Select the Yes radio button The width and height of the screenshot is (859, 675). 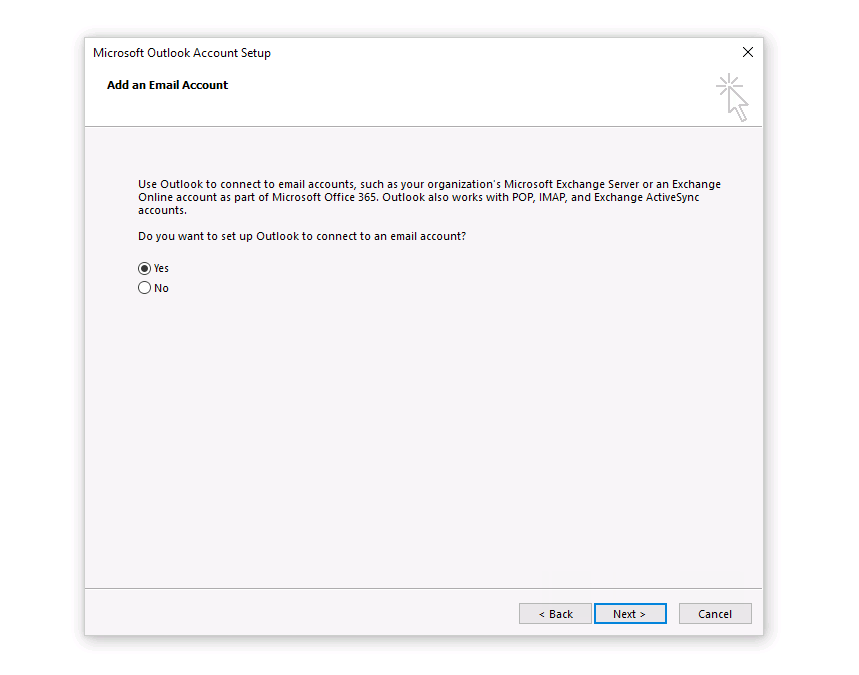145,268
